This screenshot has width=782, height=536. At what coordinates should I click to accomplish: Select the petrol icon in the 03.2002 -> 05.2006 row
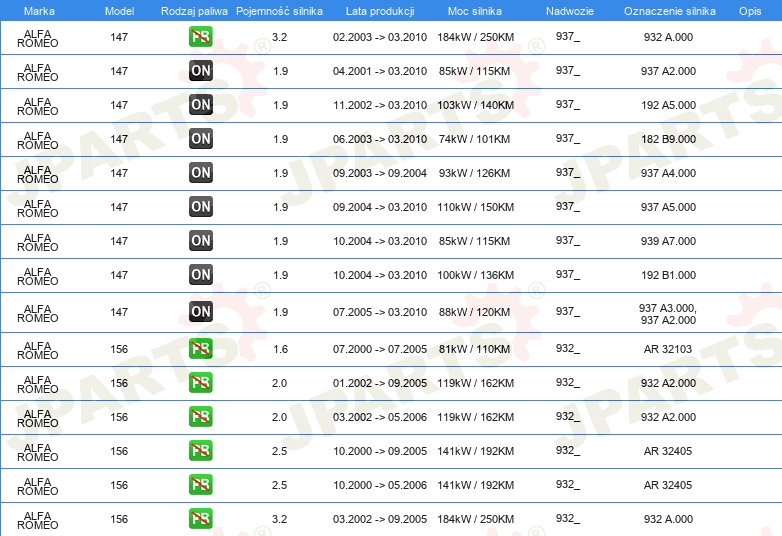pyautogui.click(x=200, y=416)
